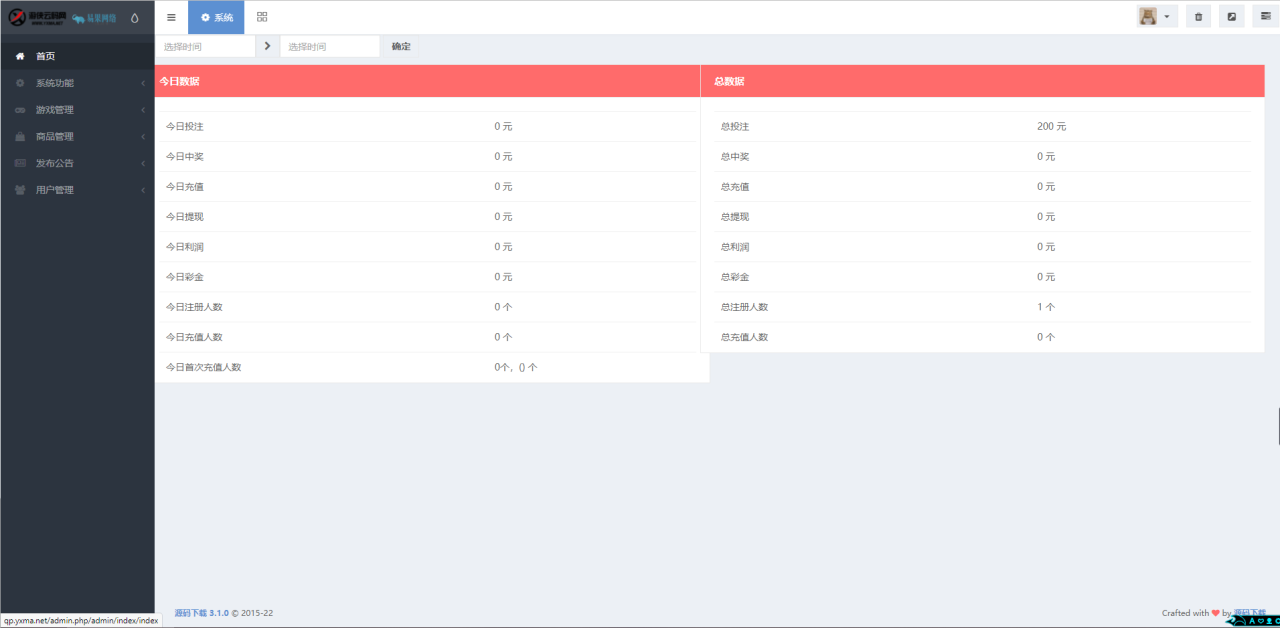Click the 1 个 value for 总注册人数
This screenshot has width=1280, height=628.
(x=1046, y=307)
